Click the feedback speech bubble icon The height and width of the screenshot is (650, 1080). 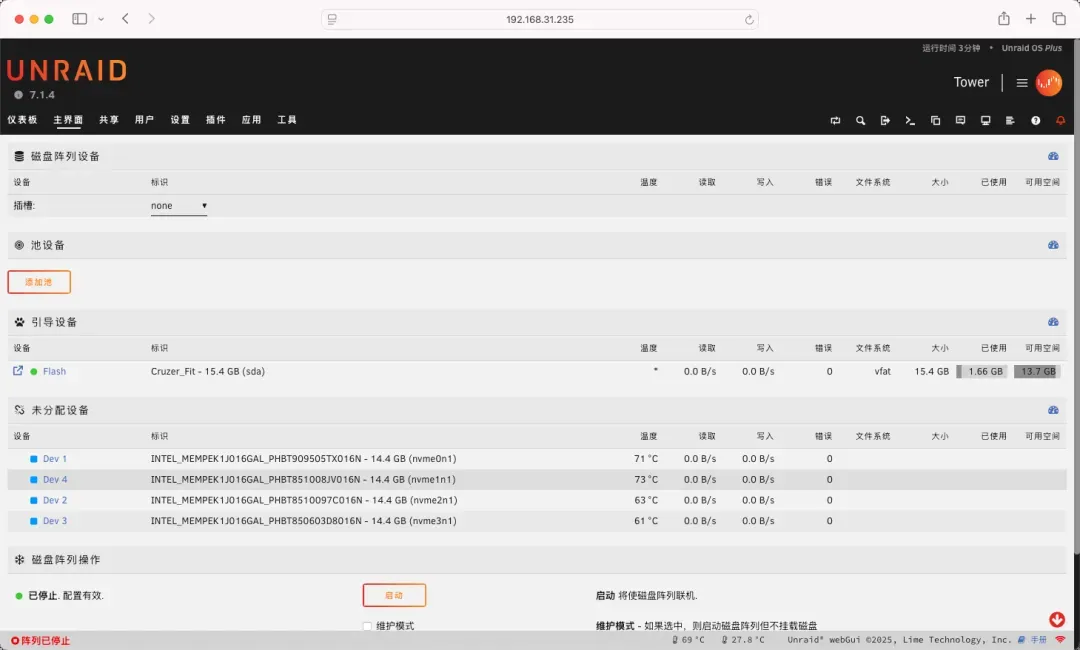pos(960,121)
